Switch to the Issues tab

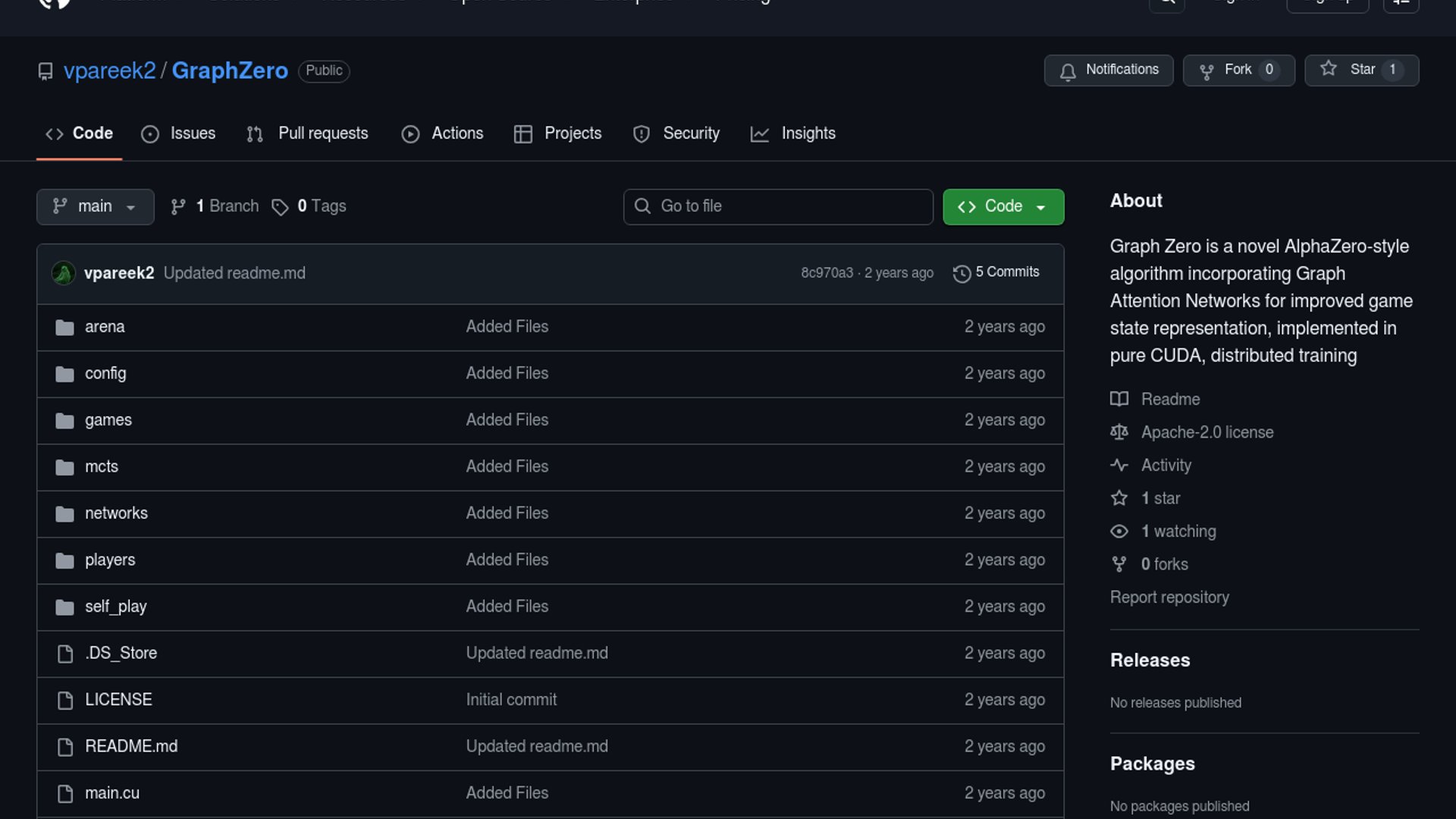click(178, 133)
